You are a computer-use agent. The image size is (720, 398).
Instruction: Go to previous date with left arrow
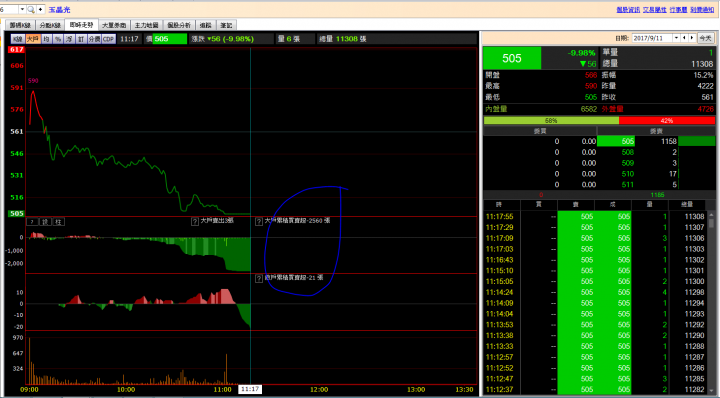click(x=684, y=38)
